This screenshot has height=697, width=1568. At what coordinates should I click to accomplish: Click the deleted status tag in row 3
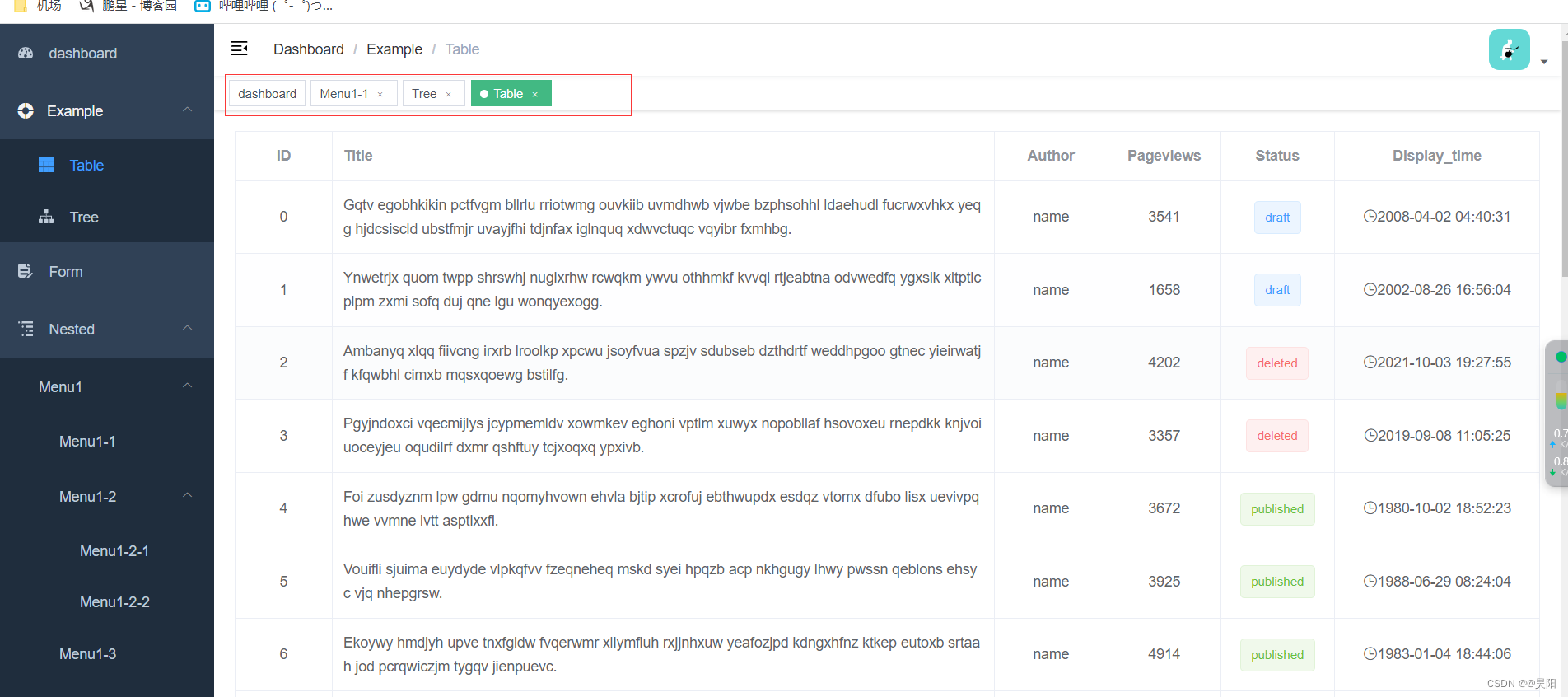[1277, 436]
